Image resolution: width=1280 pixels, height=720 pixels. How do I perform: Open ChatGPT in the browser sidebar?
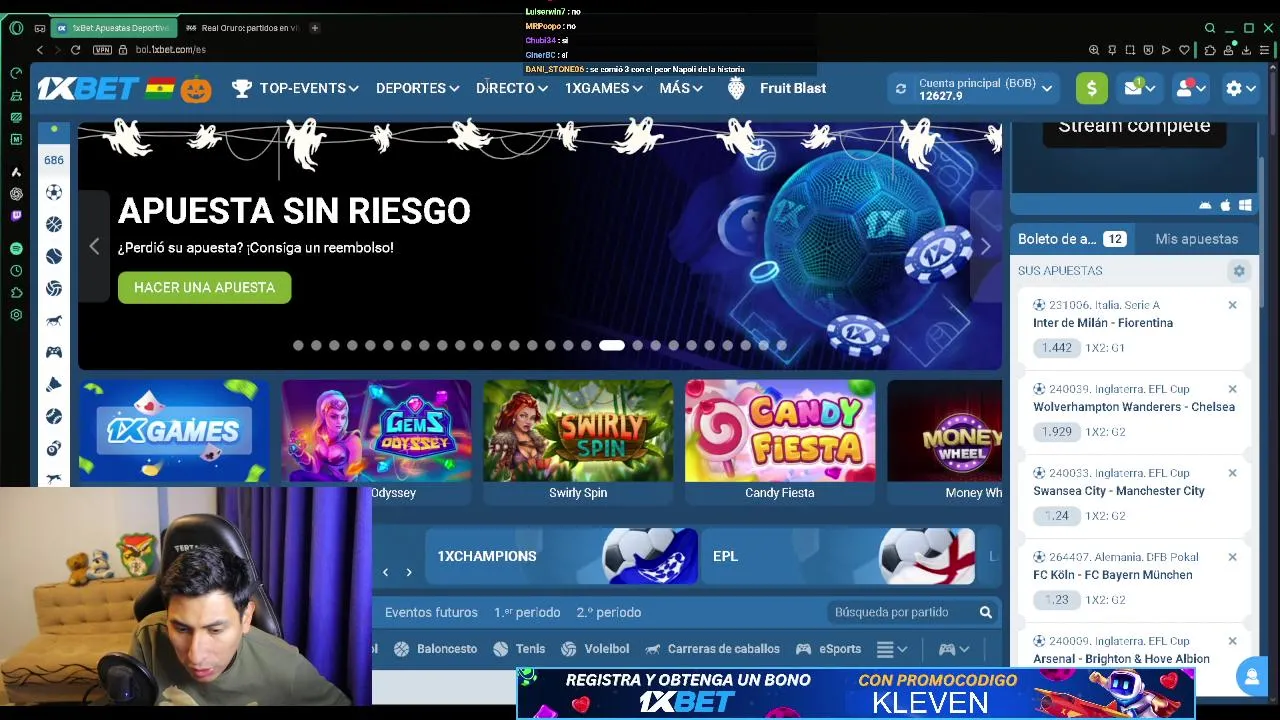point(16,194)
